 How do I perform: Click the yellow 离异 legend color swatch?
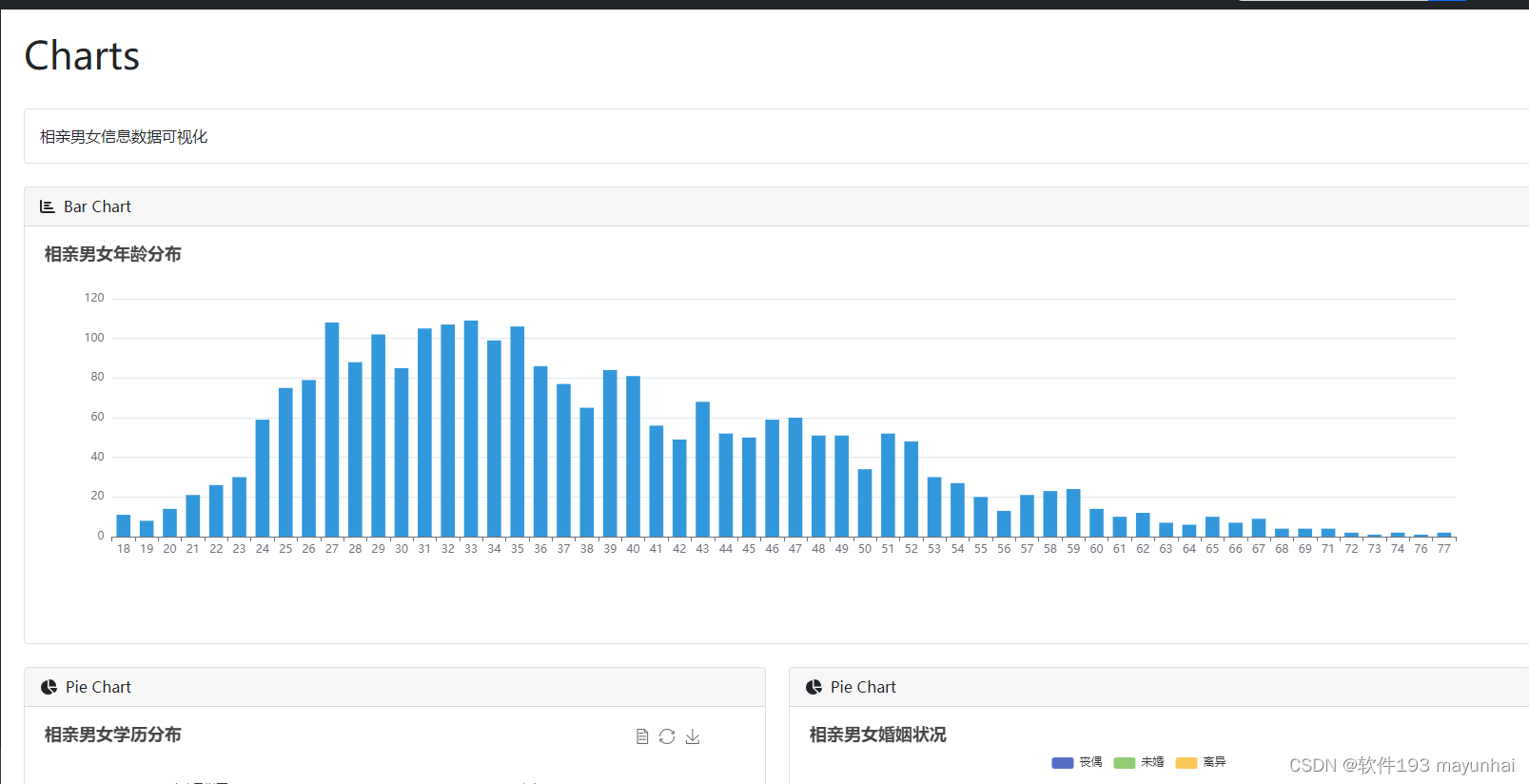coord(1186,763)
